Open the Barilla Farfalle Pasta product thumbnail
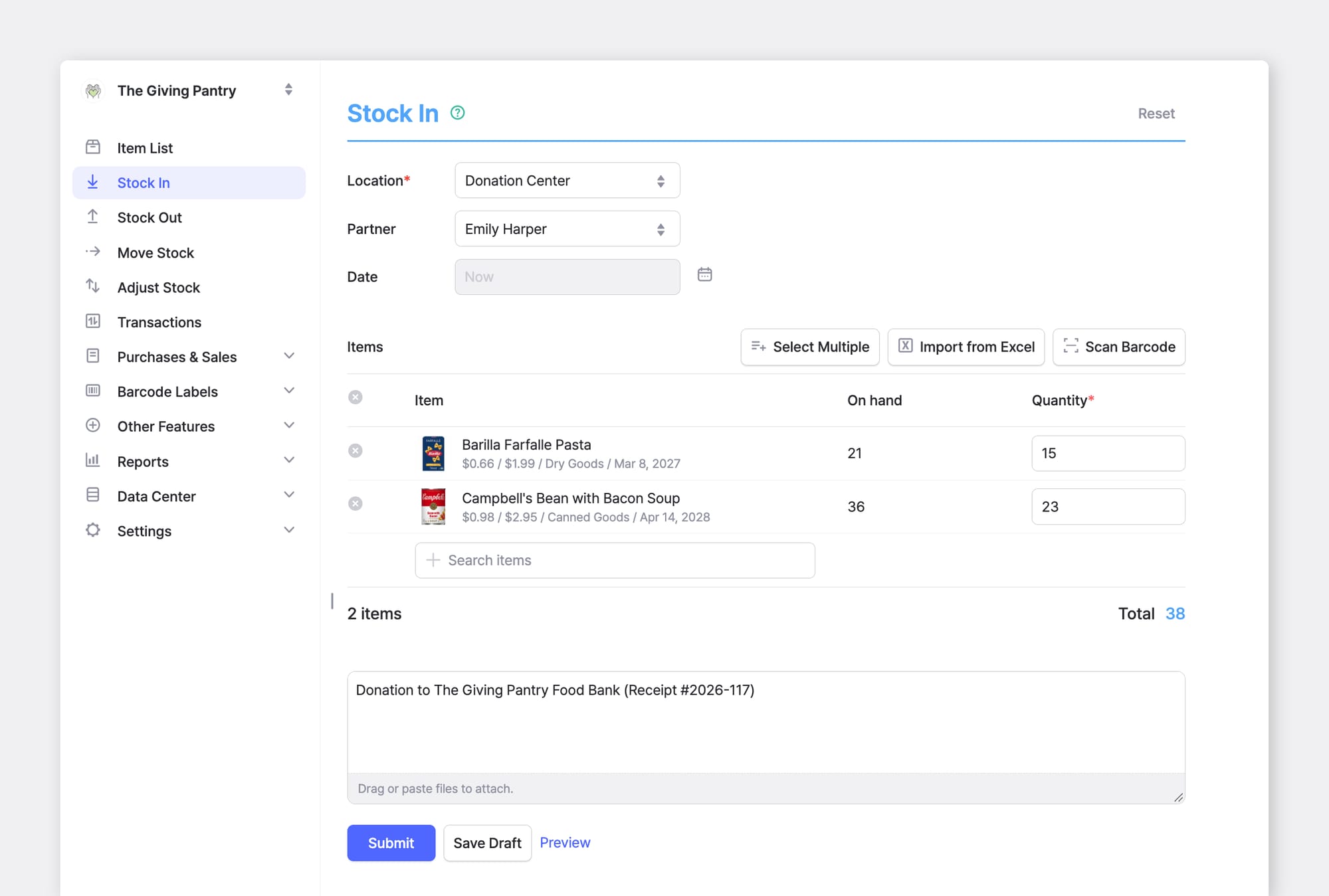 [433, 453]
